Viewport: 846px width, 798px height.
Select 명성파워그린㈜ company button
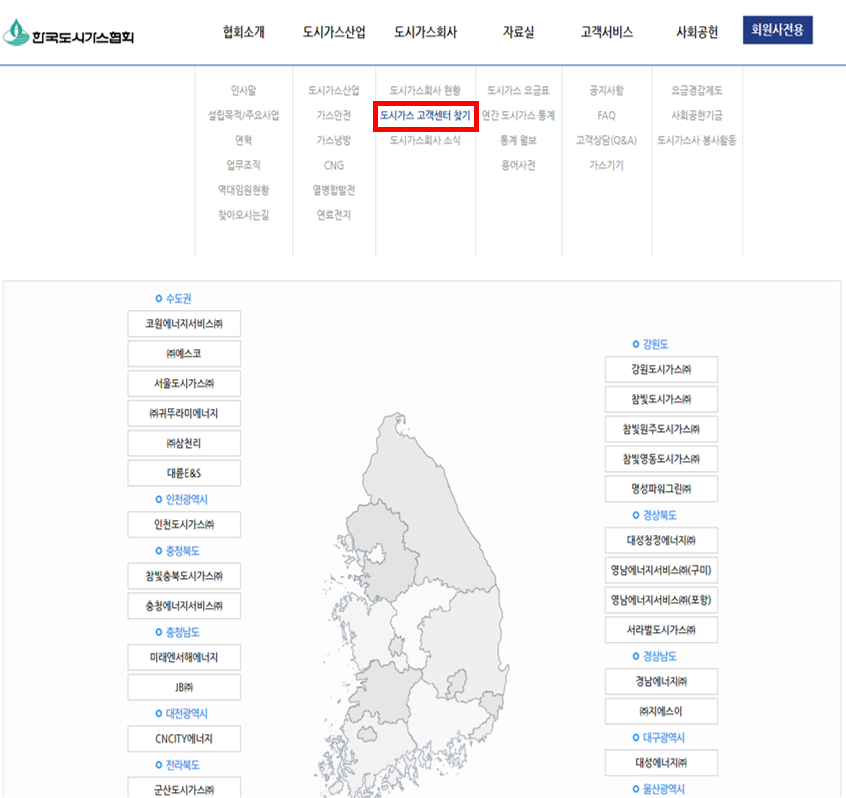661,489
